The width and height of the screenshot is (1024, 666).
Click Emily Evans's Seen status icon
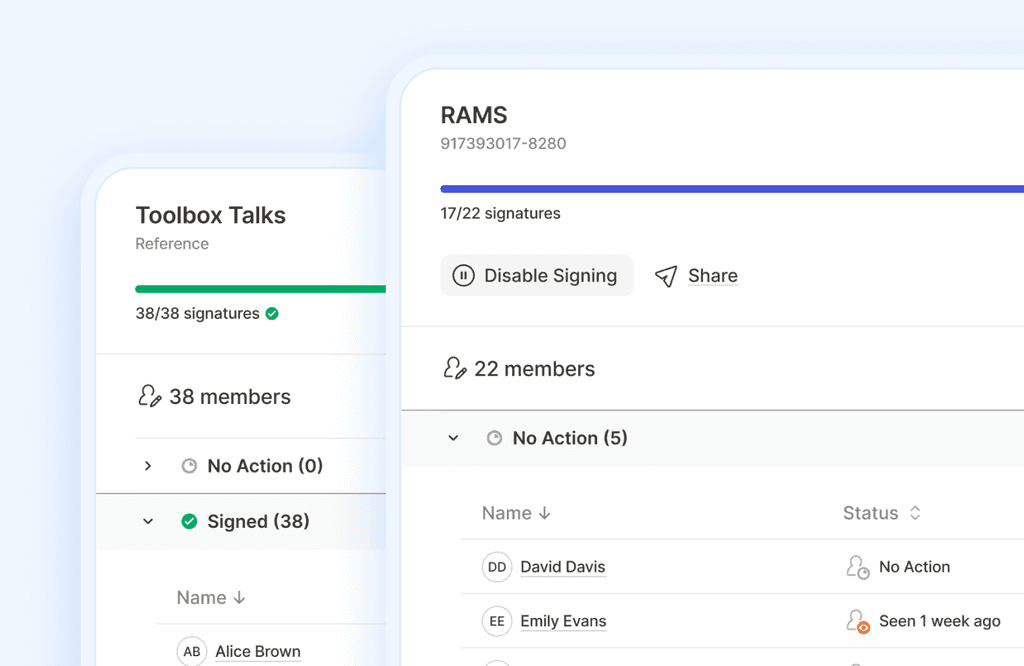(x=857, y=621)
